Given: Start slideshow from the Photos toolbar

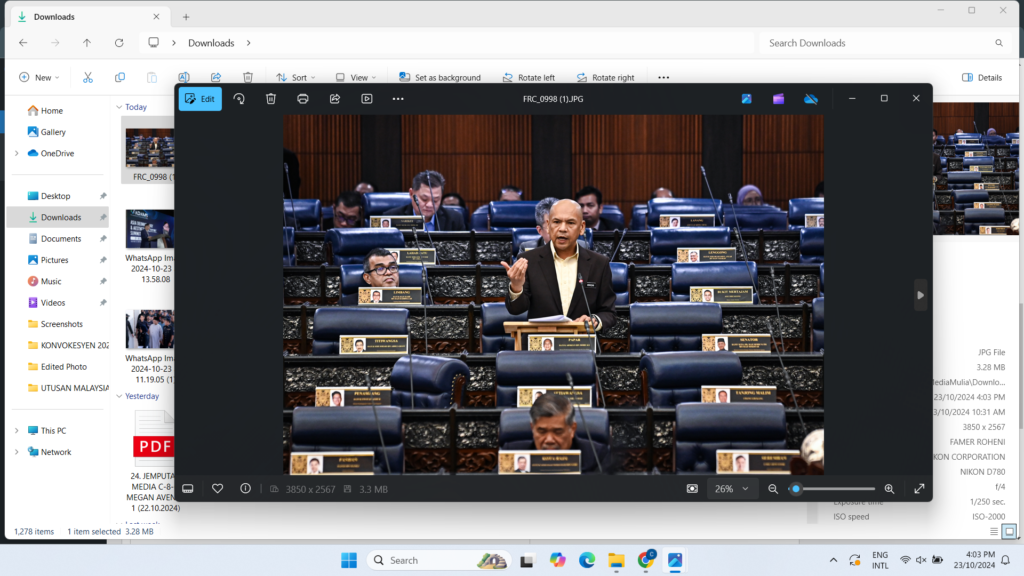Looking at the screenshot, I should (367, 99).
